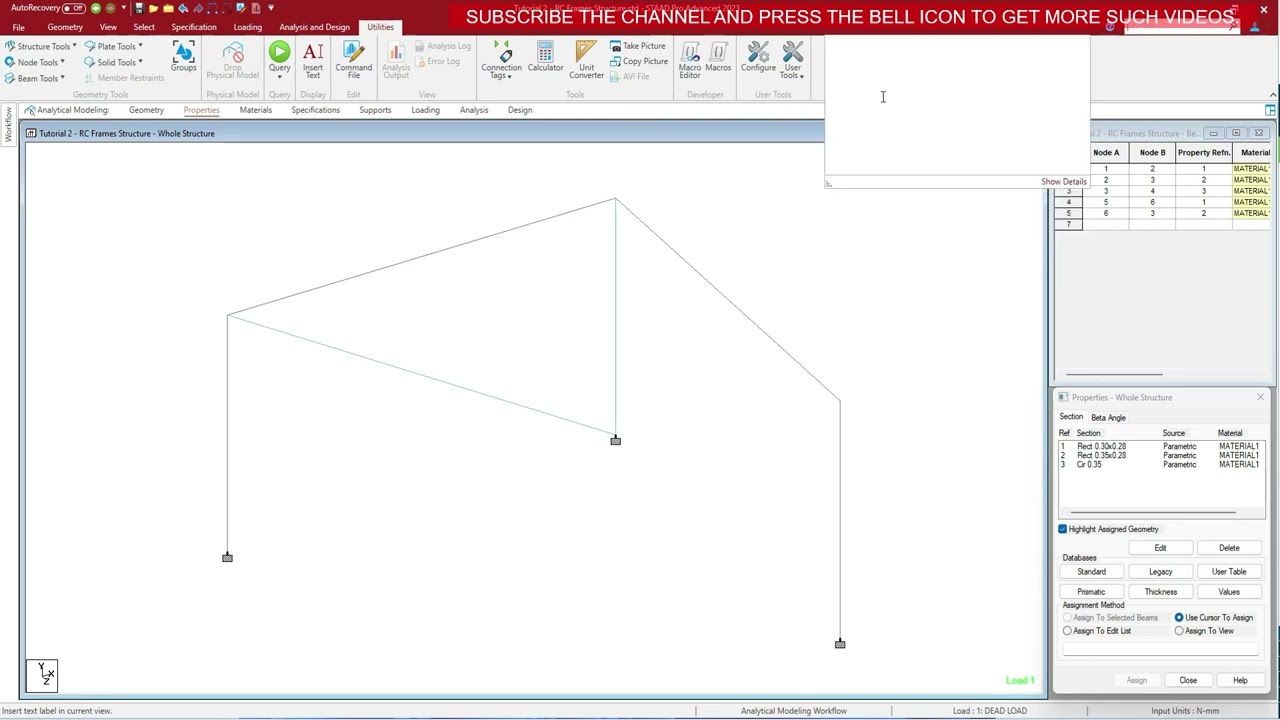Select the Cir 0.35 section row
The width and height of the screenshot is (1280, 720).
point(1161,464)
